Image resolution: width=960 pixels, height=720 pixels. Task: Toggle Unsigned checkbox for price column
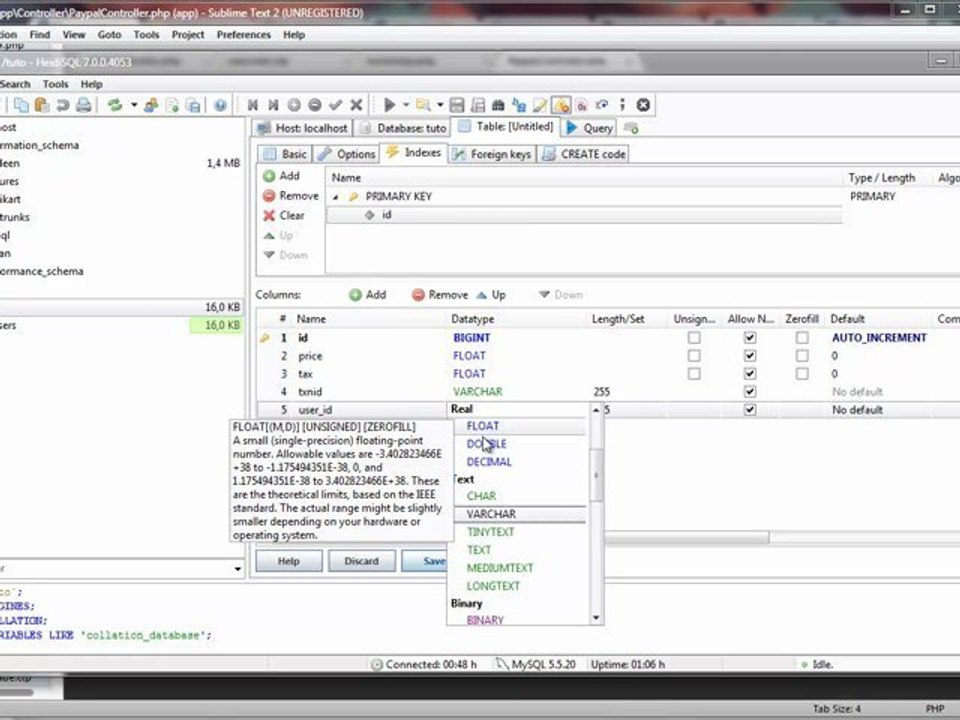[x=694, y=356]
